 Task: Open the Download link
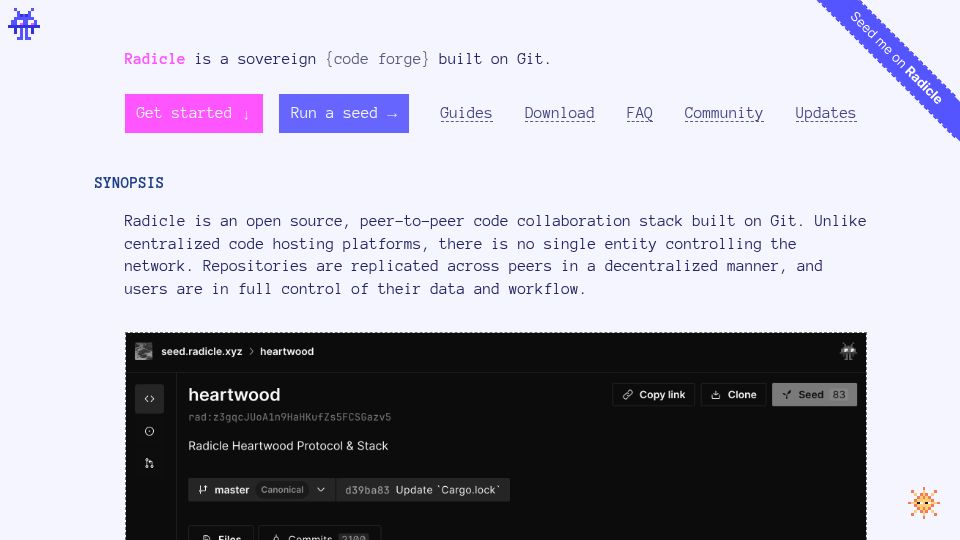click(x=559, y=113)
